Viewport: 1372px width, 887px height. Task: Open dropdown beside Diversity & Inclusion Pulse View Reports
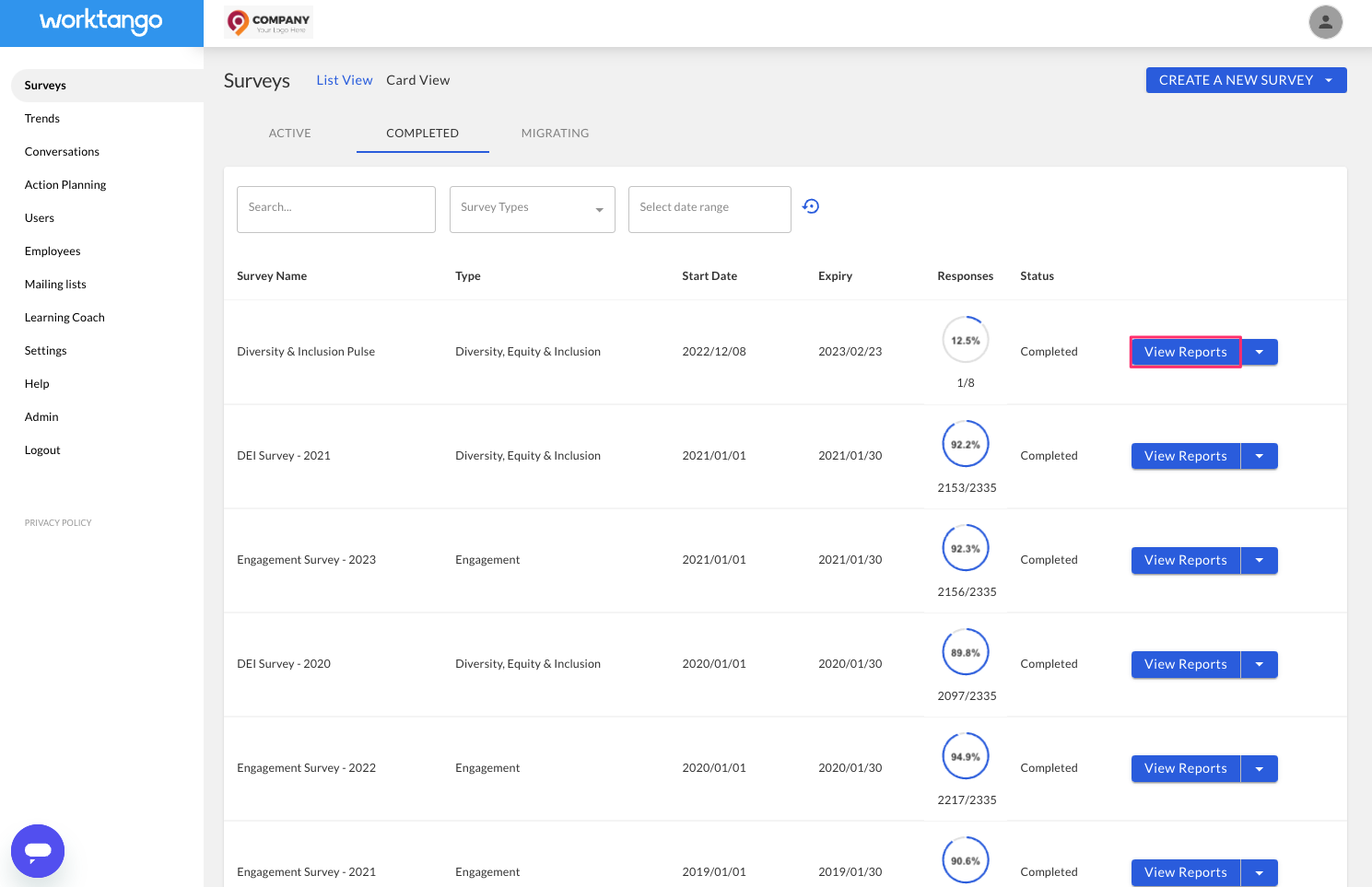coord(1260,351)
